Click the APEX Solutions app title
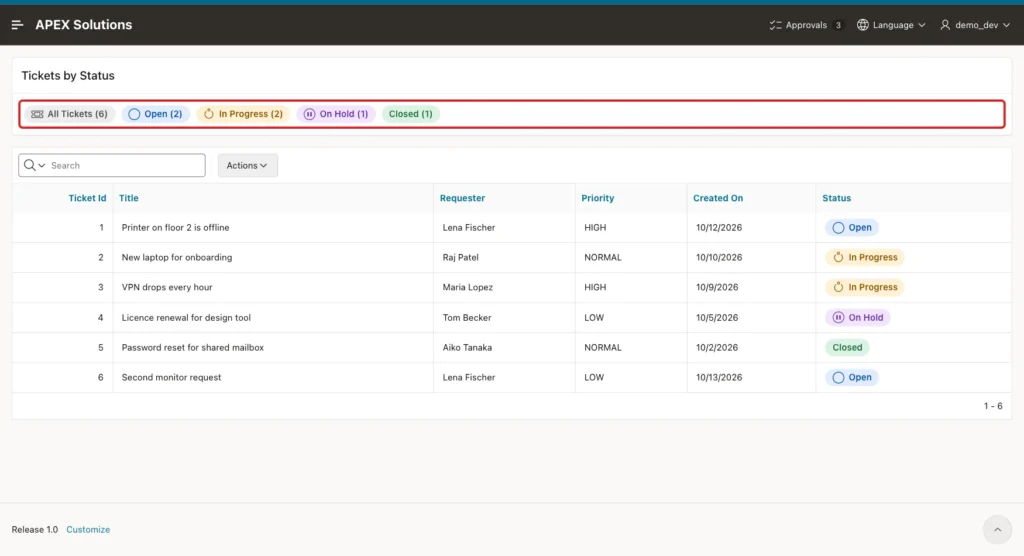The height and width of the screenshot is (556, 1024). tap(84, 25)
